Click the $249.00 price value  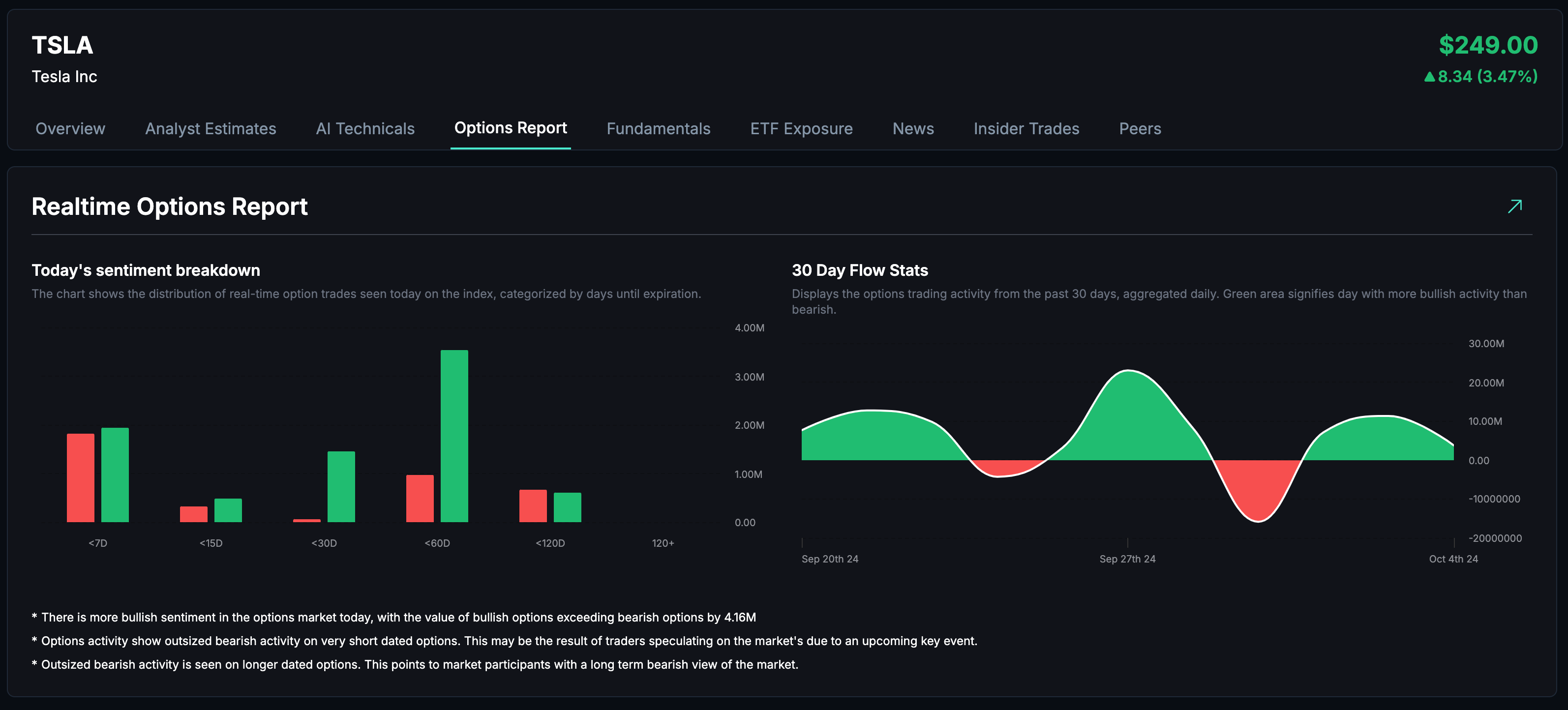pyautogui.click(x=1488, y=45)
